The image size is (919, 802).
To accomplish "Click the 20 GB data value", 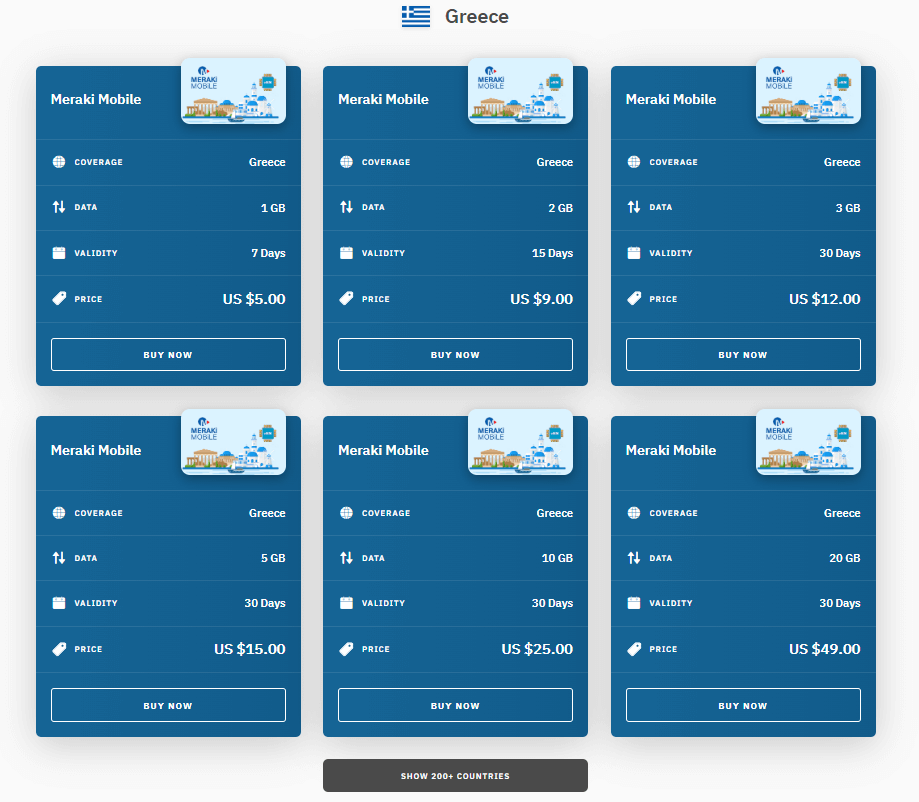I will click(845, 558).
